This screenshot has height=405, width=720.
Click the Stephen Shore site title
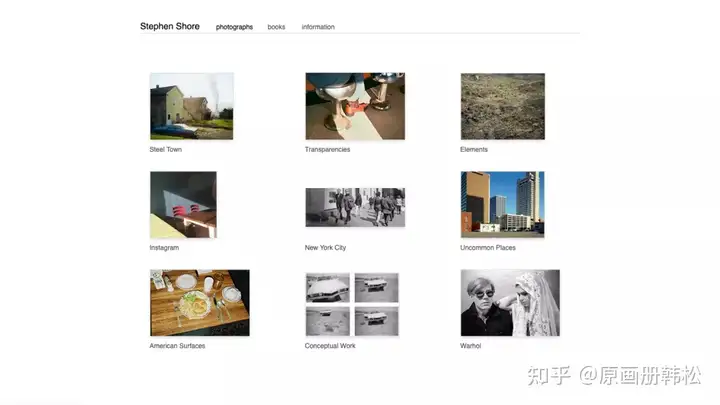[169, 26]
